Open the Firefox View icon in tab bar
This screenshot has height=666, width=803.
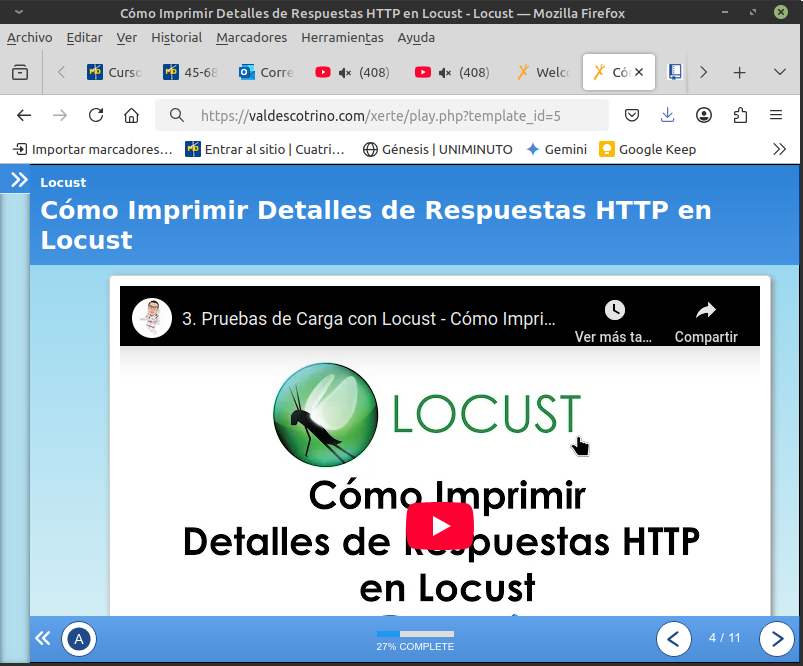[20, 72]
